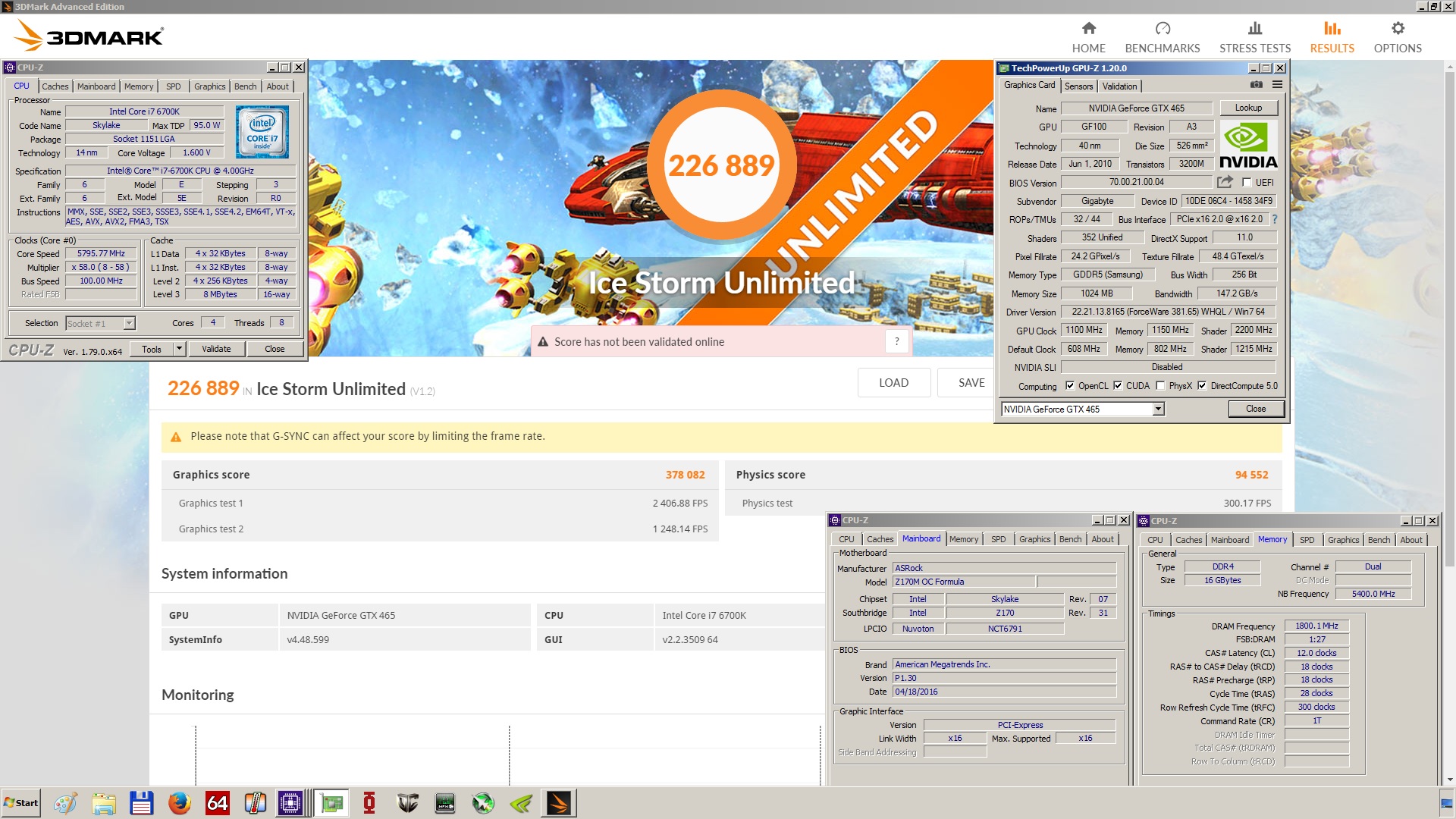
Task: Click the question mark on validation notice
Action: [x=896, y=341]
